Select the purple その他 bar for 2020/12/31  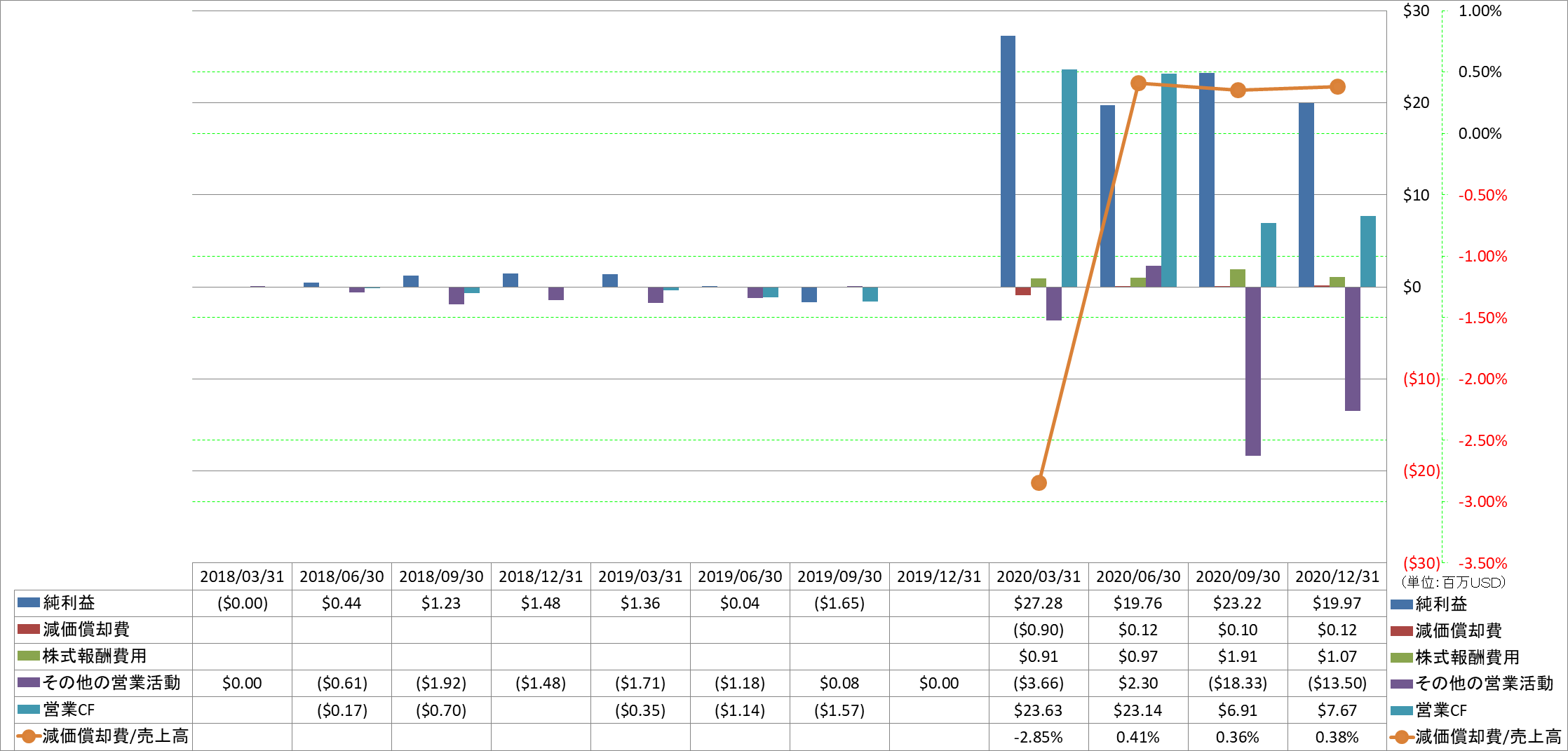coord(1353,349)
